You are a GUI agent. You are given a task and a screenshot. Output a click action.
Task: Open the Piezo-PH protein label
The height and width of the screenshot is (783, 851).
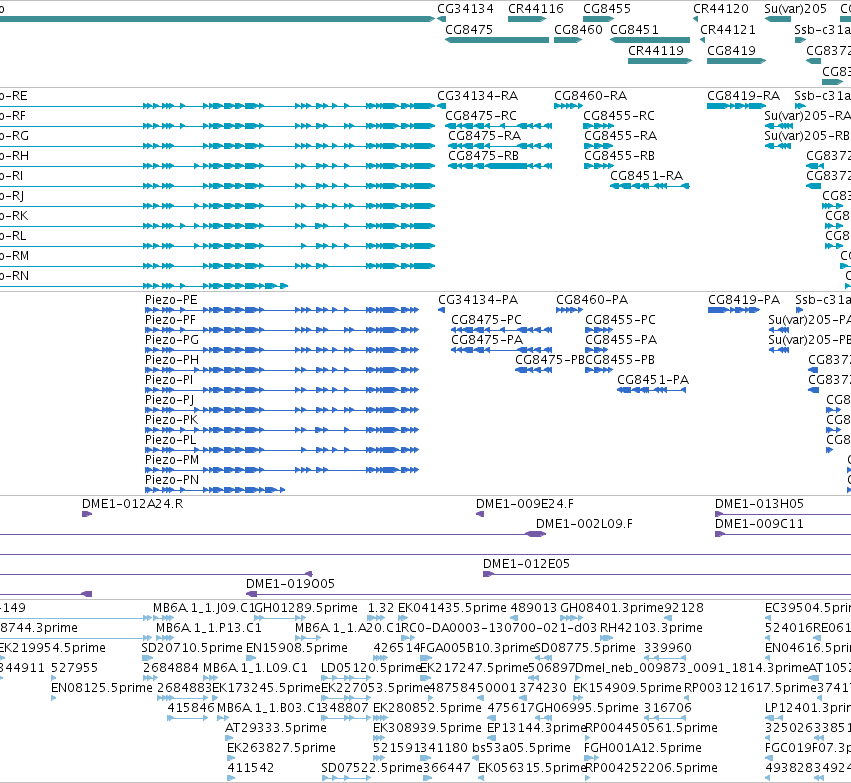[172, 360]
